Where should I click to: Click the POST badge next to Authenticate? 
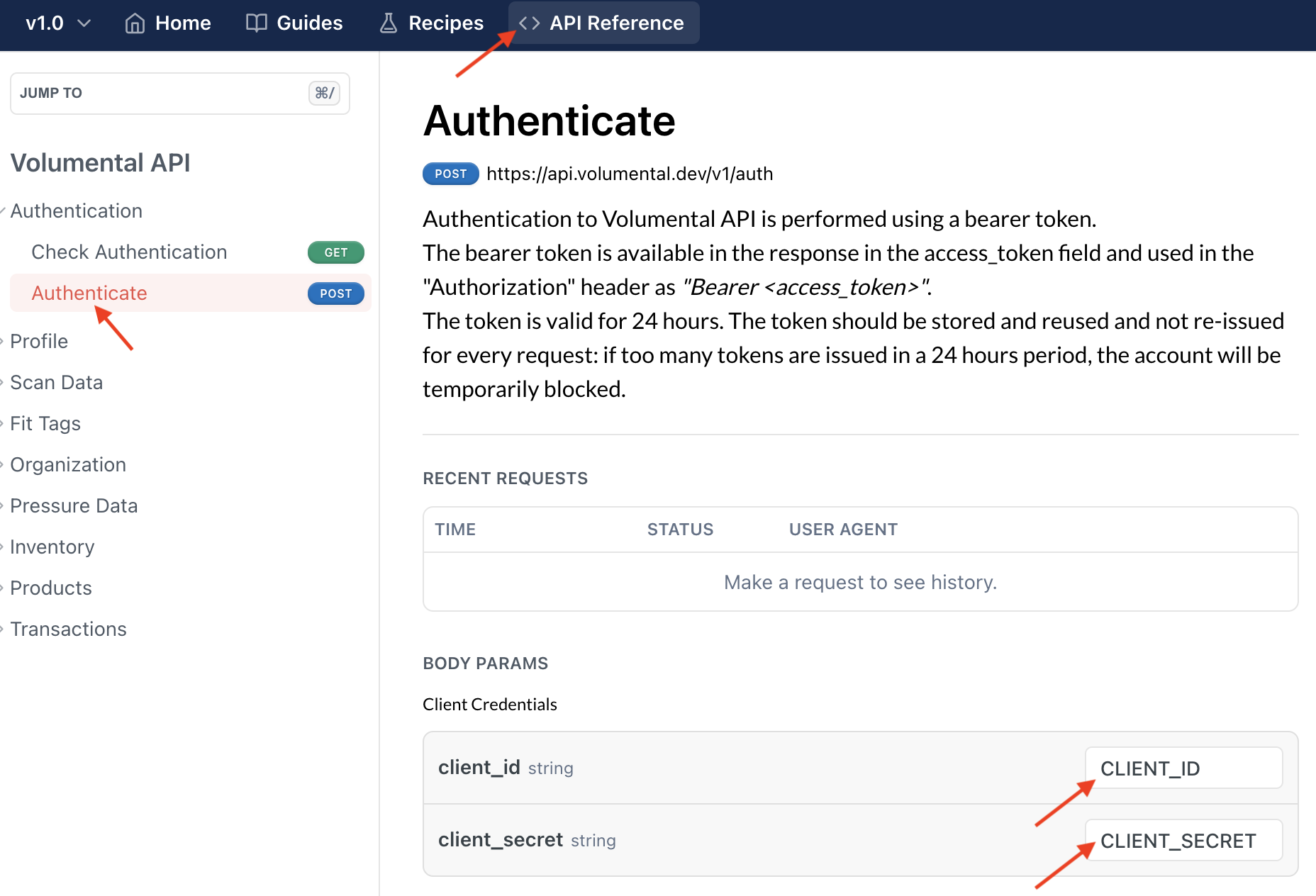pos(335,293)
